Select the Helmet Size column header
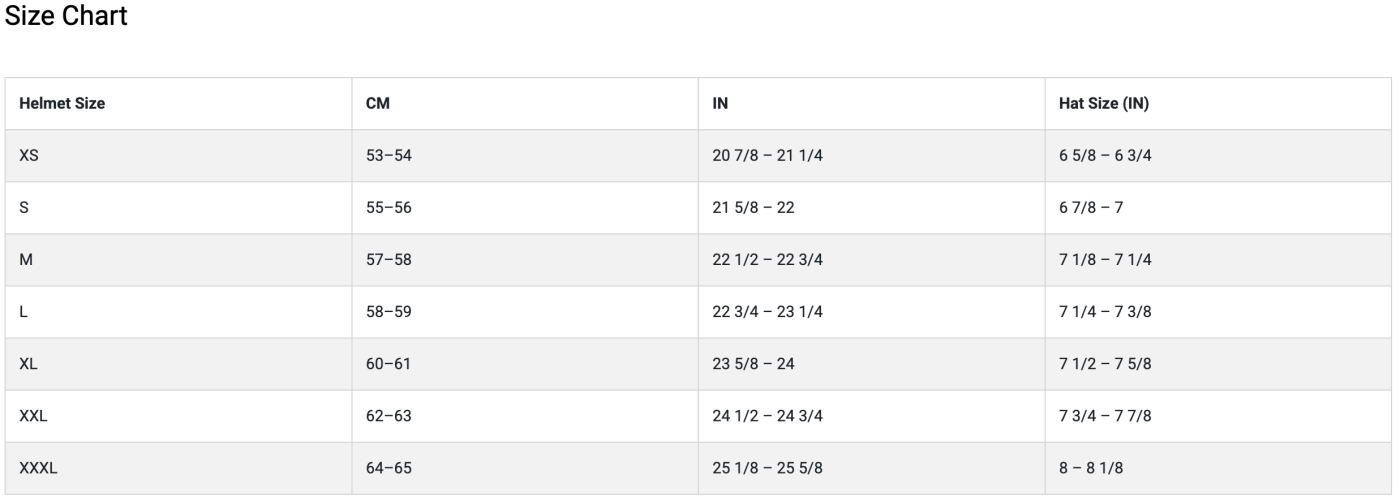 pyautogui.click(x=62, y=104)
